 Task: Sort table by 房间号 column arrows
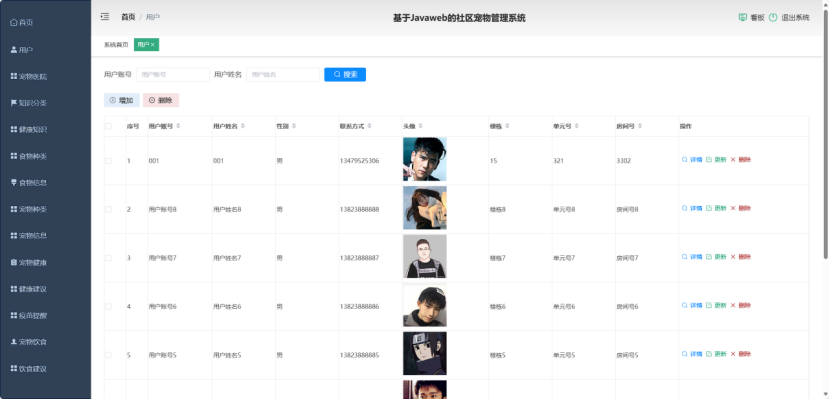pyautogui.click(x=640, y=126)
